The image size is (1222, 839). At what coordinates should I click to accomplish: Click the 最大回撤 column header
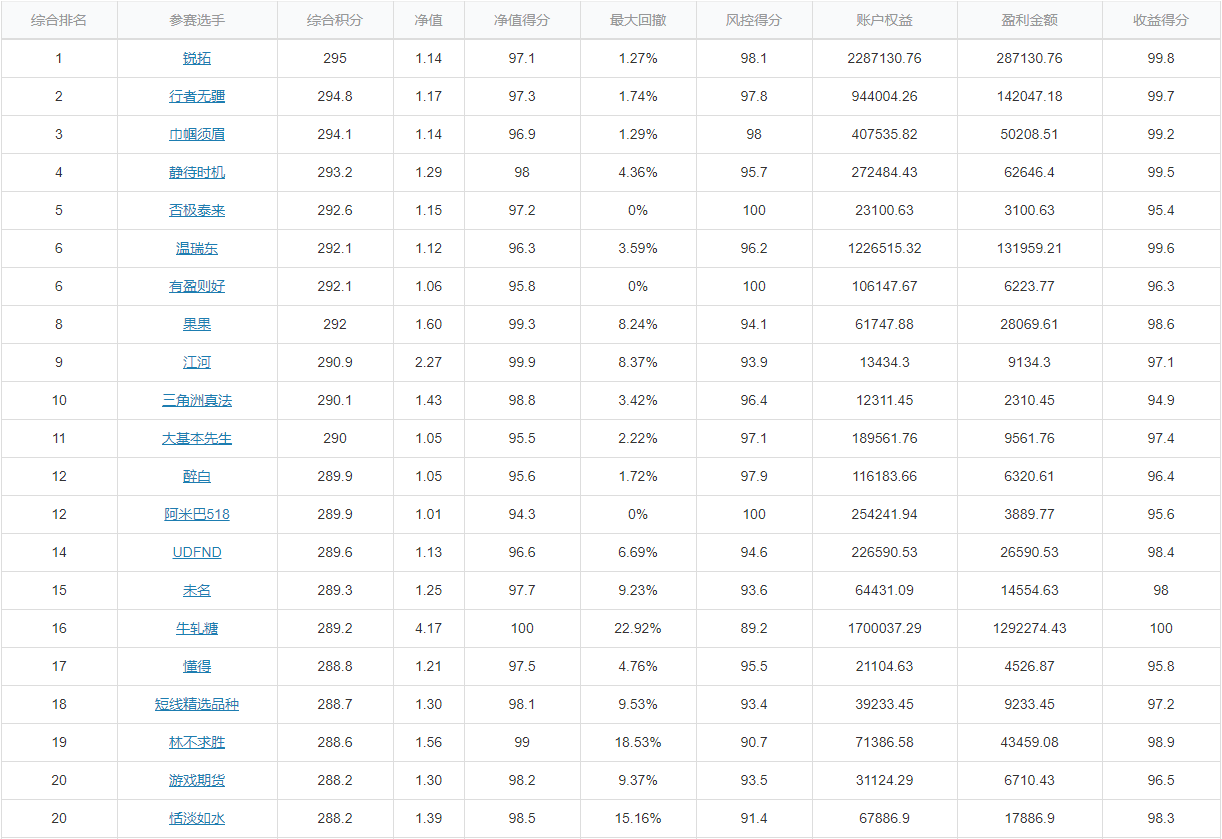pyautogui.click(x=638, y=20)
